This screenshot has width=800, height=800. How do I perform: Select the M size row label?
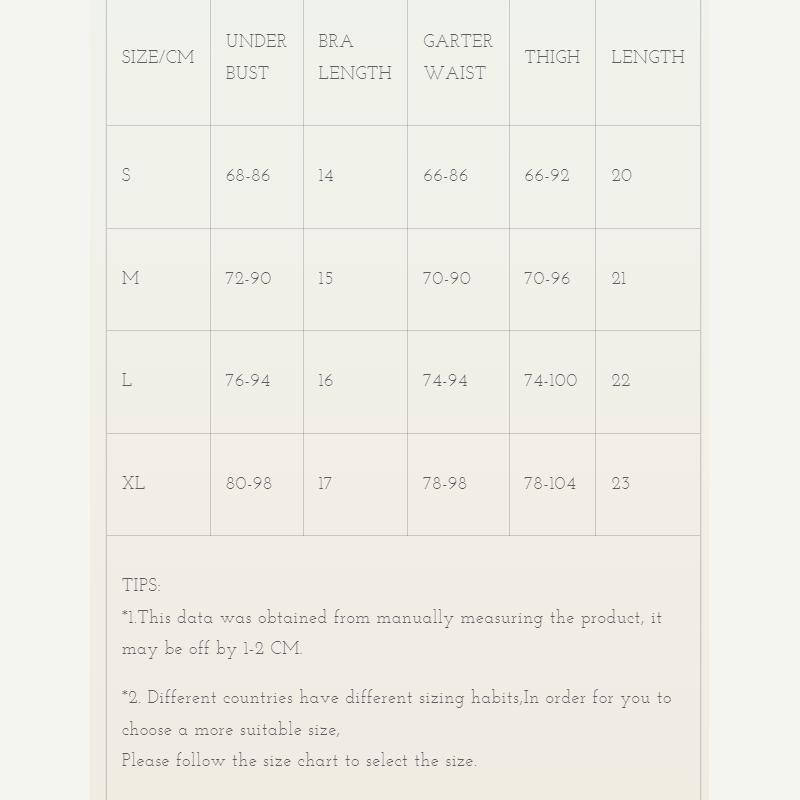tap(130, 279)
